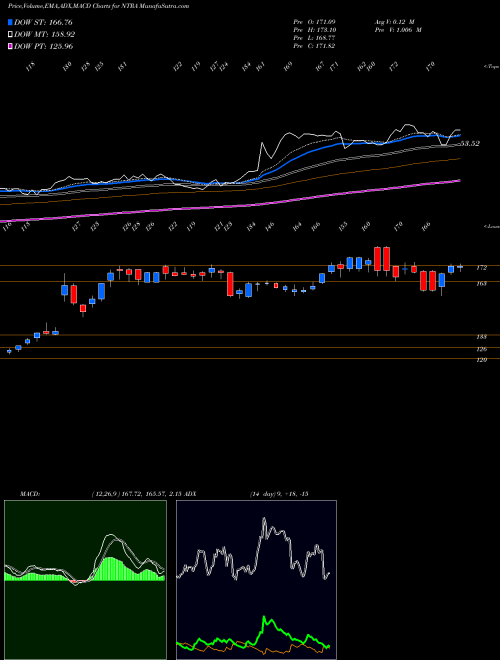Click the bright green ADX line peak
Screen dimensions: 500x660
coord(265,618)
